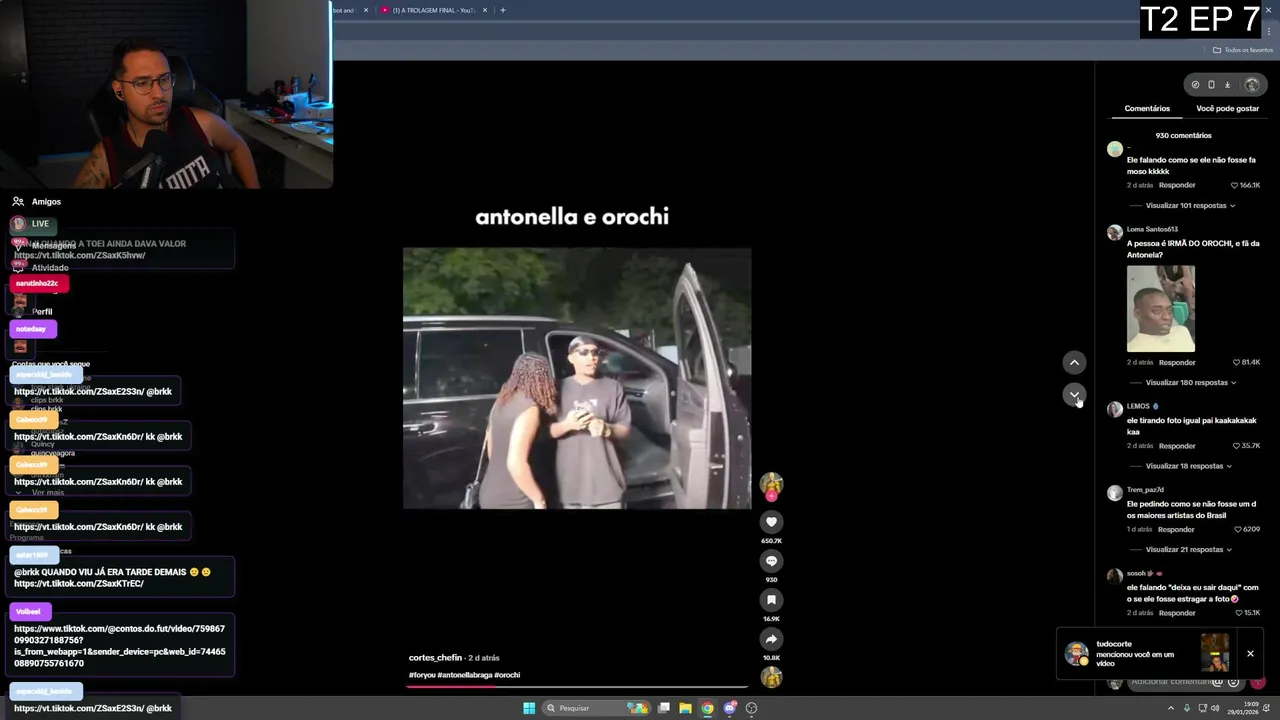Go to next video with down arrow
The image size is (1280, 720).
pos(1074,395)
